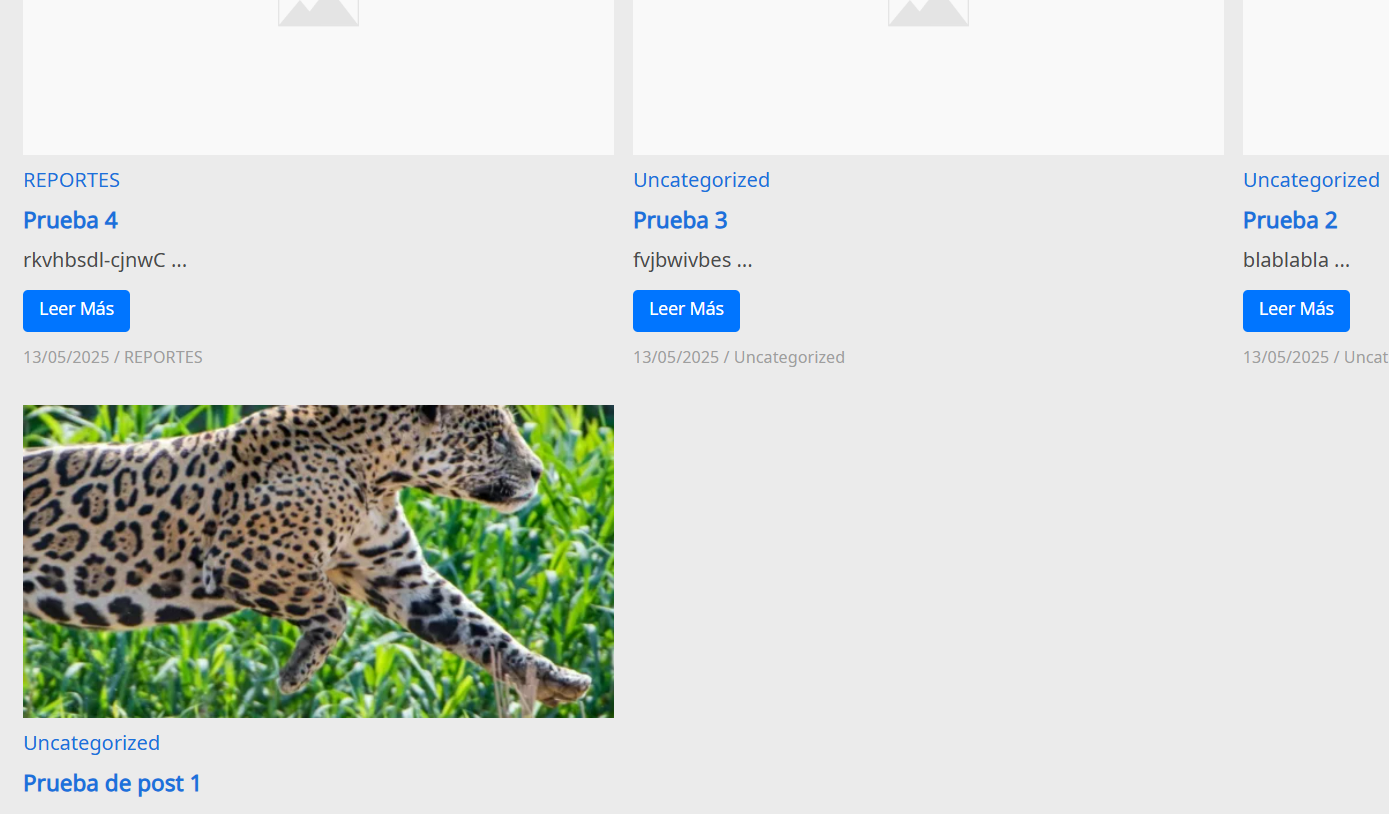Select REPORTES in the Prueba 4 date line
1389x814 pixels.
[x=163, y=357]
